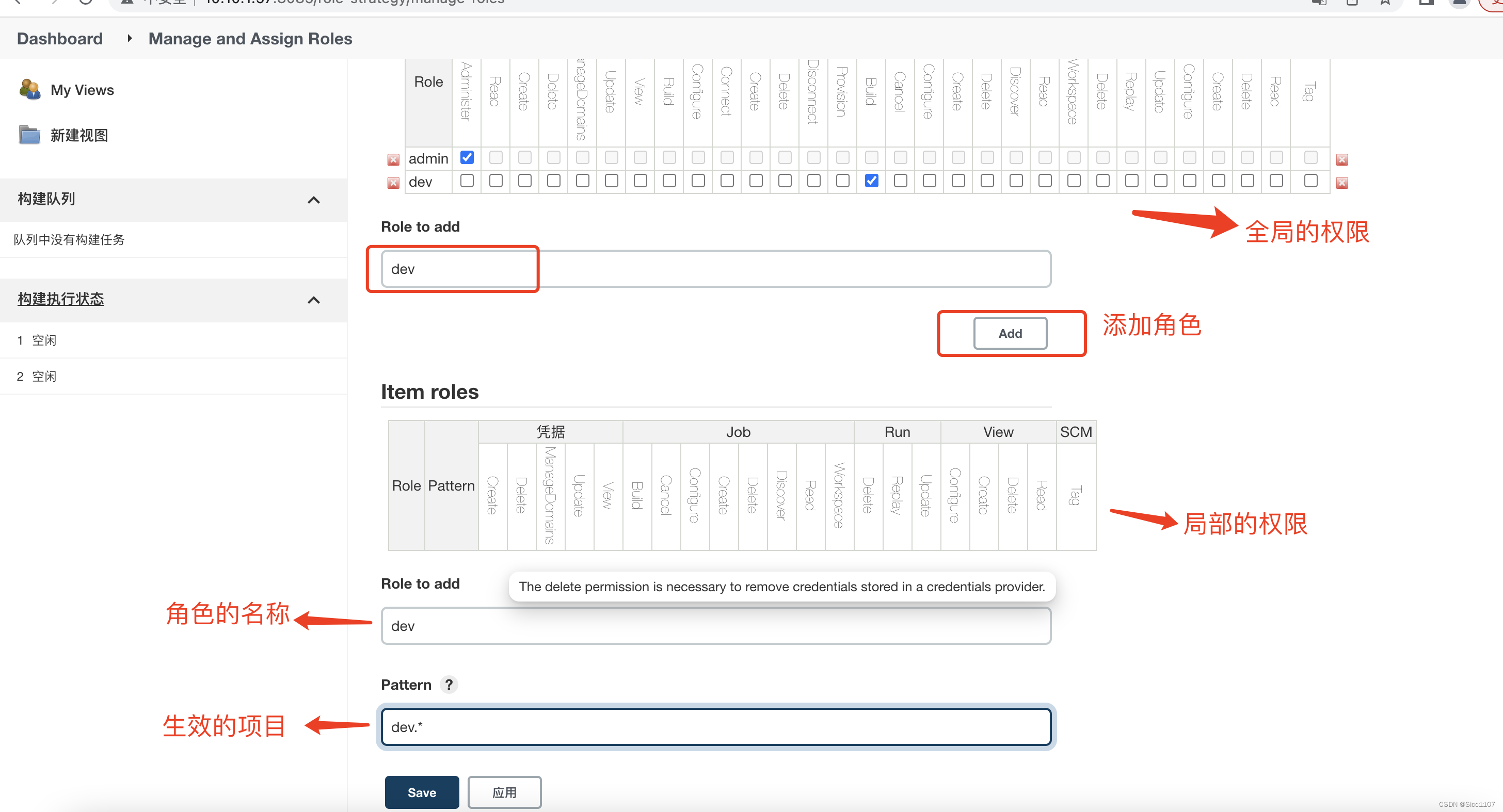Check Tag permission for dev role

click(x=1310, y=181)
